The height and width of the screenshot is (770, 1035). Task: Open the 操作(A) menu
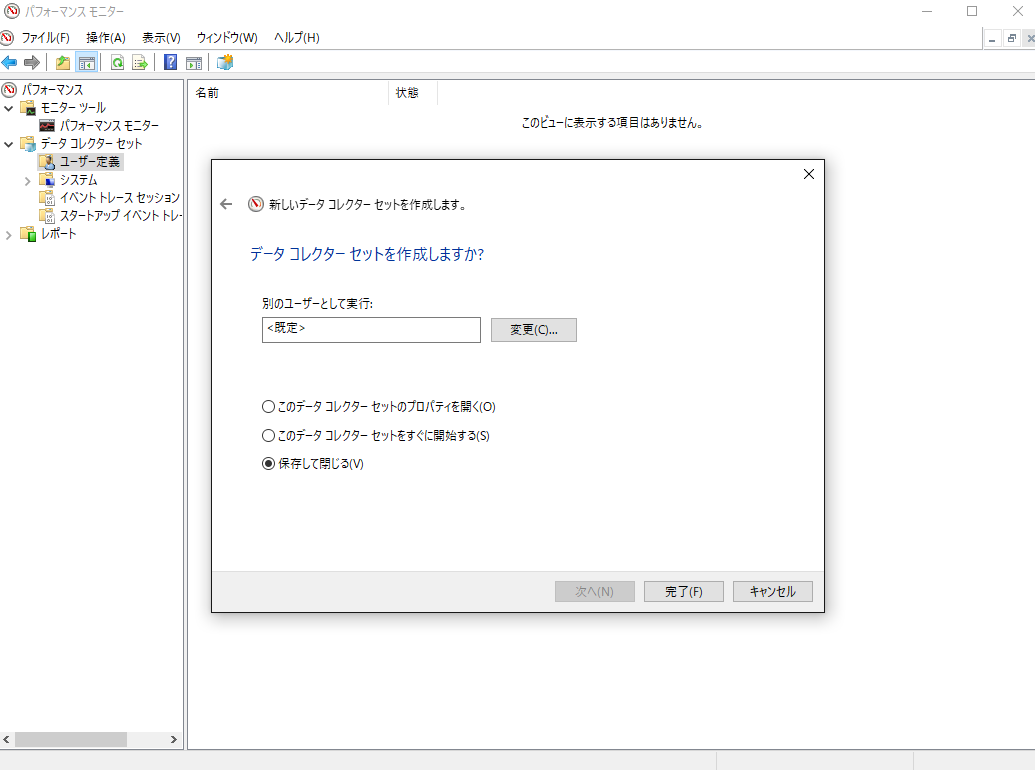[106, 38]
